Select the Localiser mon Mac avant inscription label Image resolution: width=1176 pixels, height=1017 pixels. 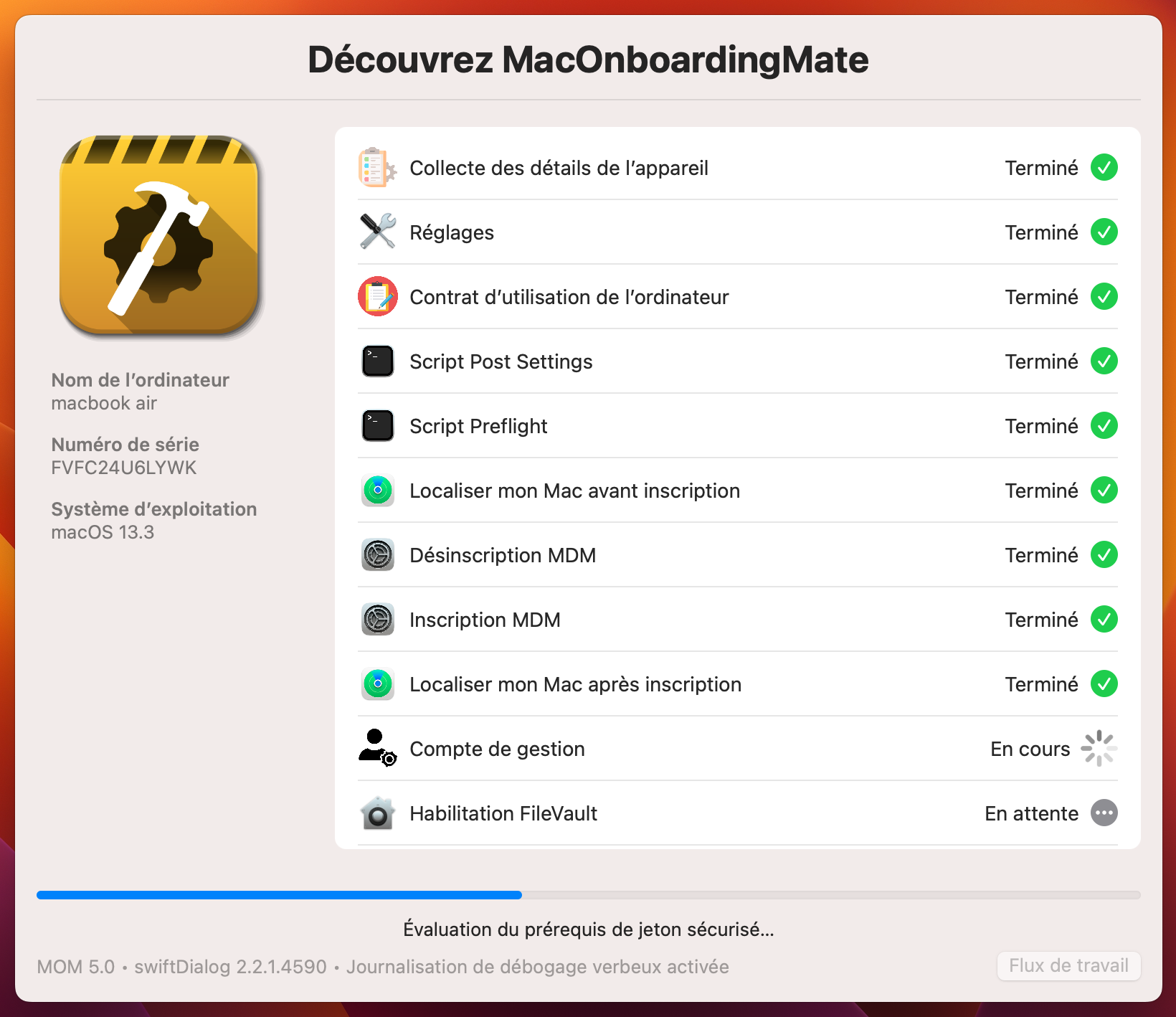point(574,491)
